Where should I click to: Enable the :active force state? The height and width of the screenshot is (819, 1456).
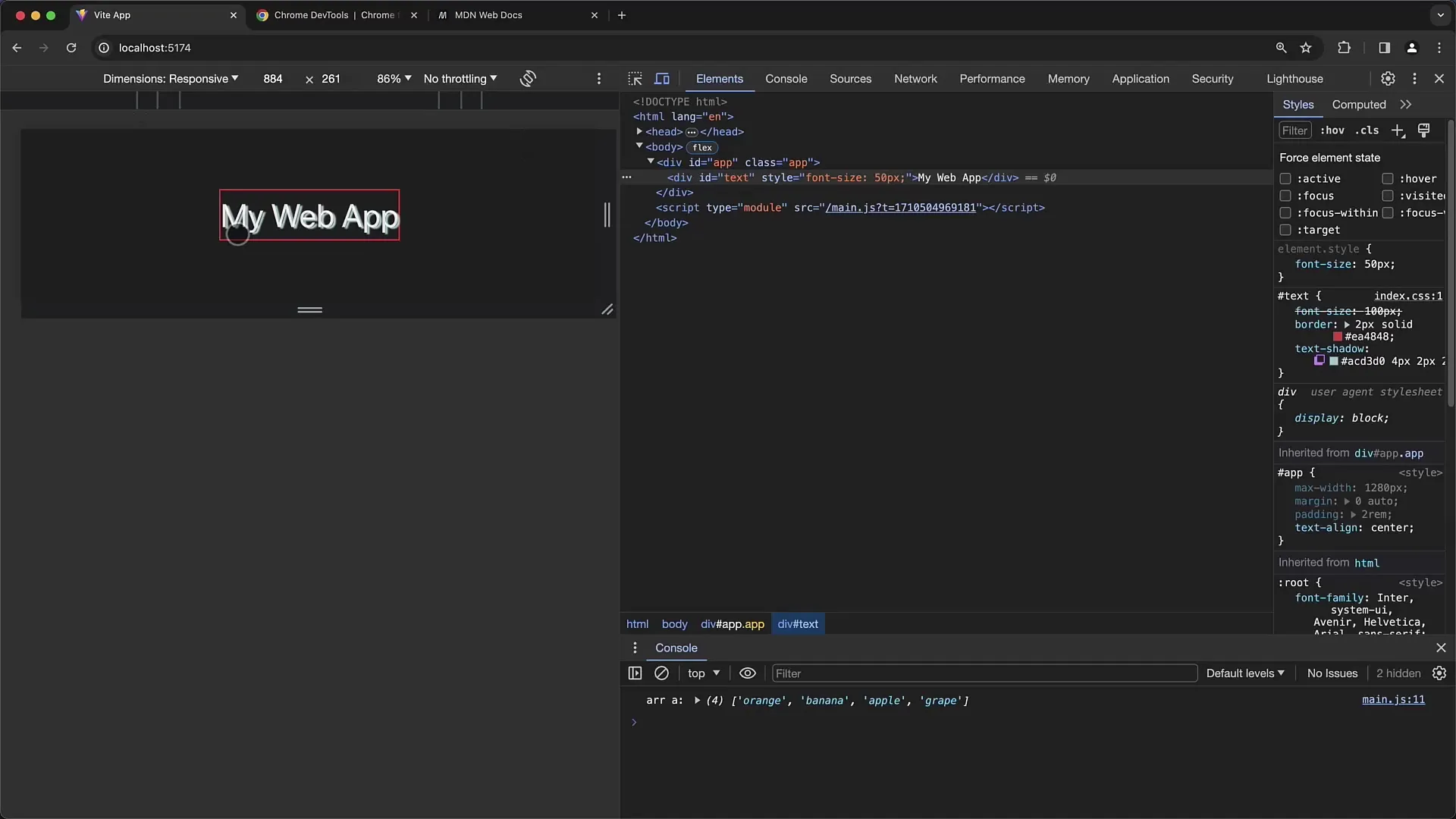point(1285,179)
